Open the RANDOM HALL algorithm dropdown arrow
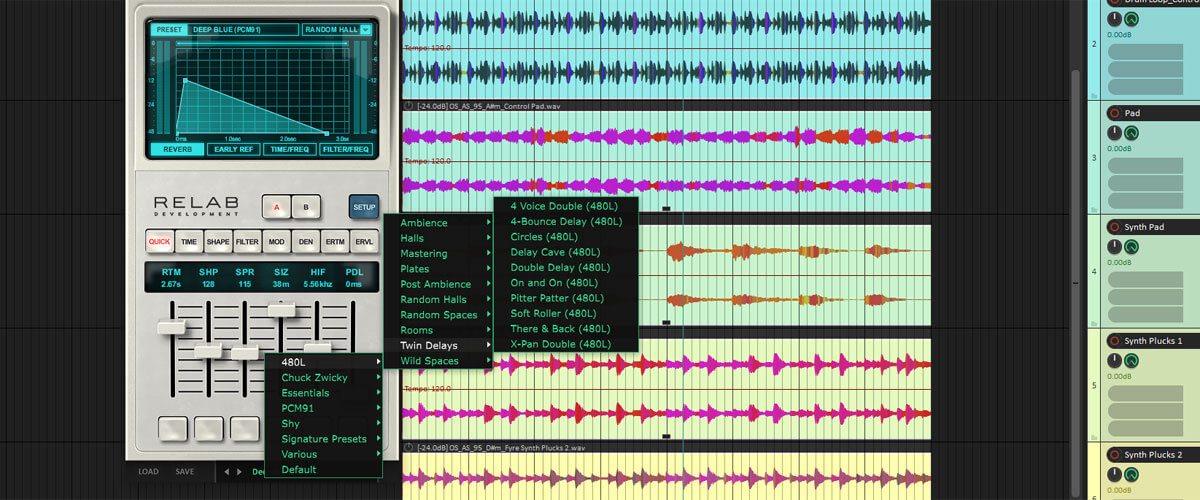 pos(365,30)
